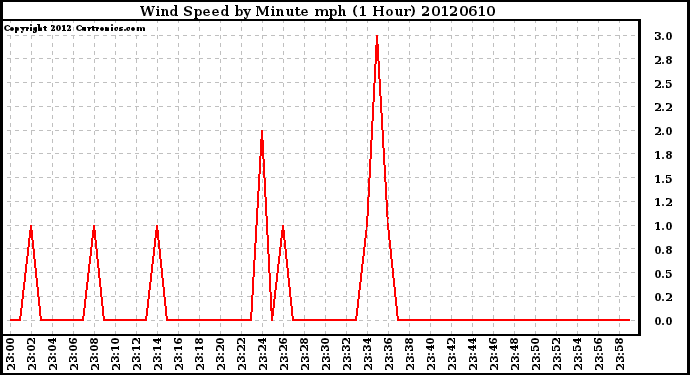This screenshot has width=690, height=375.
Task: Click the 23:36 time axis label
Action: coord(389,354)
